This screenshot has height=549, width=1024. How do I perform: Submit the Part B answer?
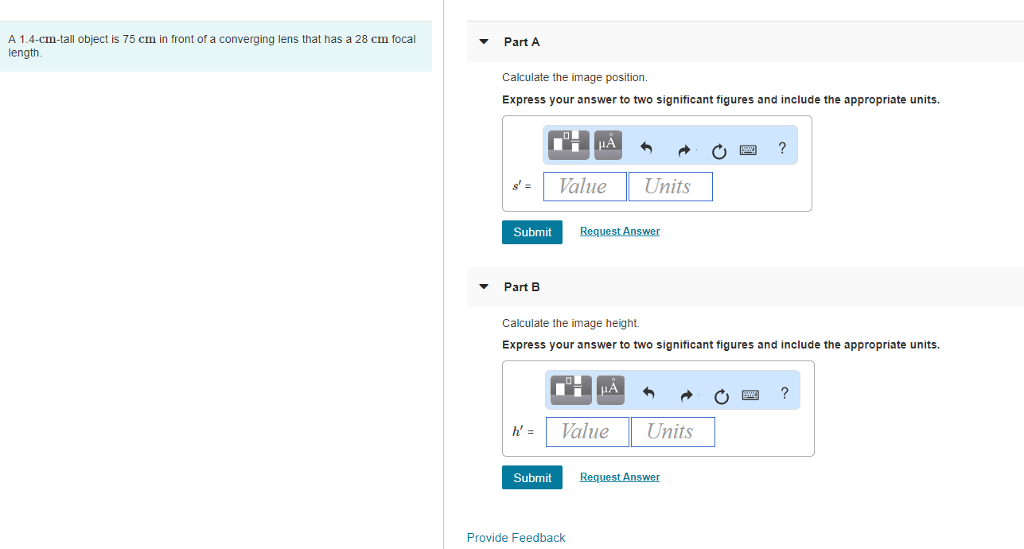click(x=532, y=478)
